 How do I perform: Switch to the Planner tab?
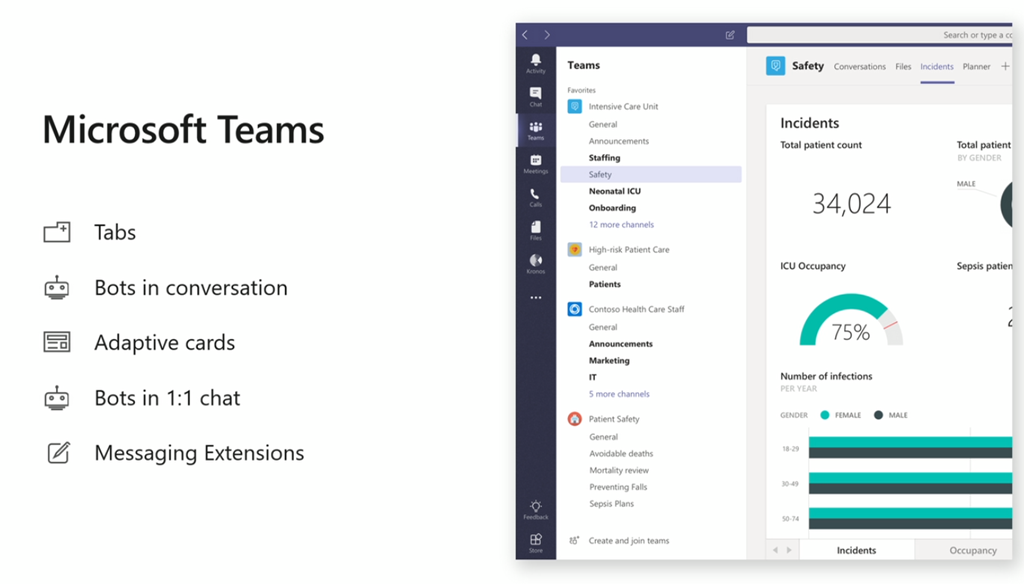(x=976, y=67)
